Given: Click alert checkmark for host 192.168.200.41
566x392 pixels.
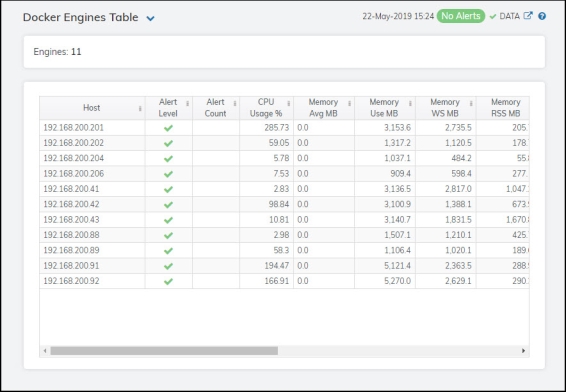Looking at the screenshot, I should click(168, 190).
